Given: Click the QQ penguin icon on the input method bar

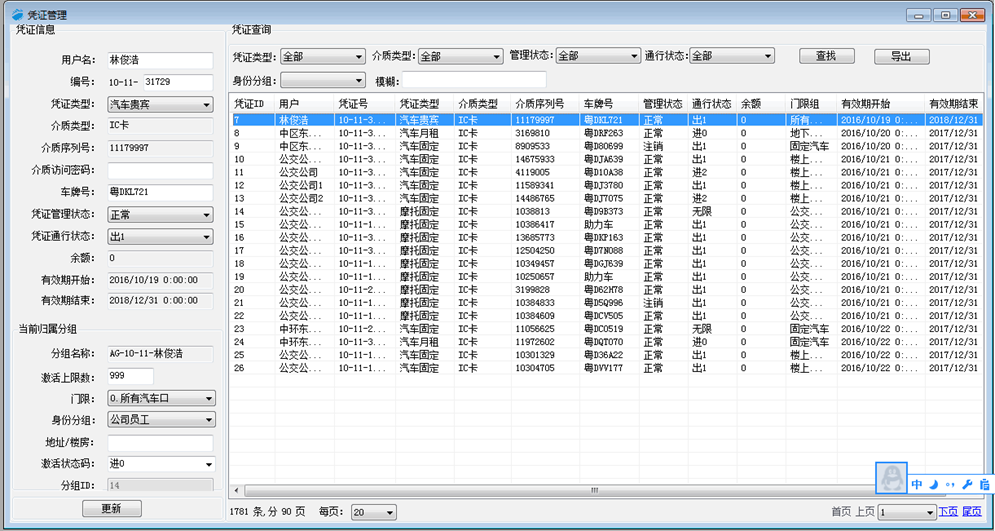Looking at the screenshot, I should point(891,477).
